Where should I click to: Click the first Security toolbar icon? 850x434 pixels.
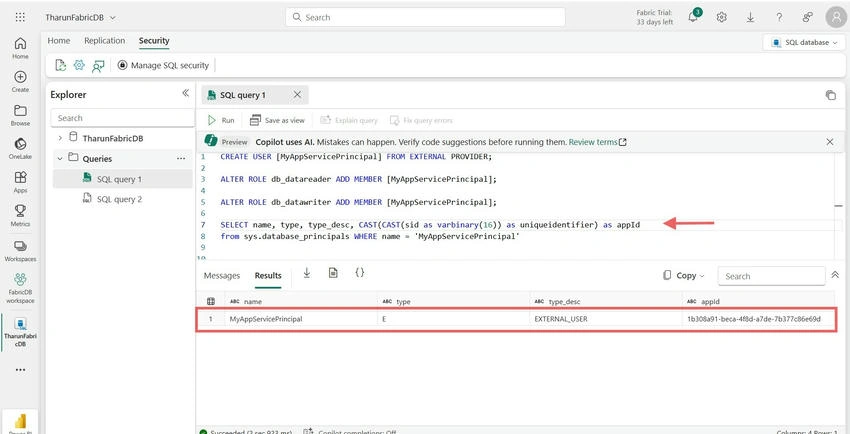coord(61,65)
